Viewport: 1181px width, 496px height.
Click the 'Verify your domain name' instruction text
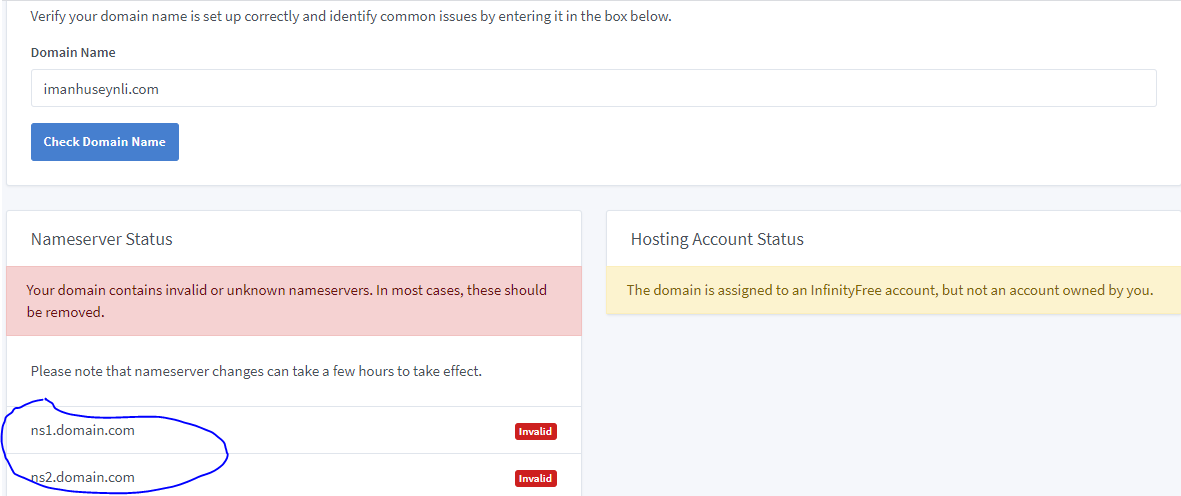click(350, 17)
